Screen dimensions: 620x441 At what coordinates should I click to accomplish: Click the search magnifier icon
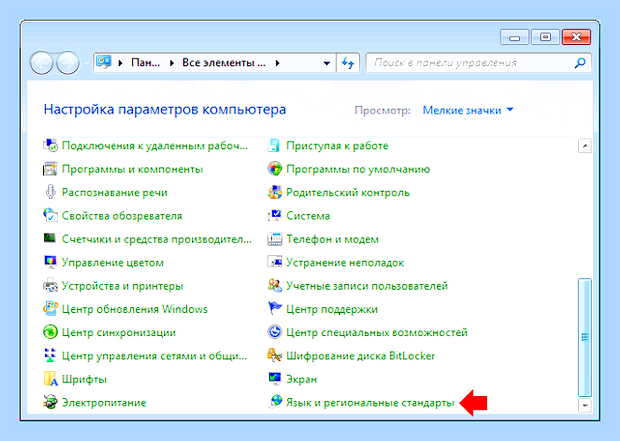click(580, 62)
